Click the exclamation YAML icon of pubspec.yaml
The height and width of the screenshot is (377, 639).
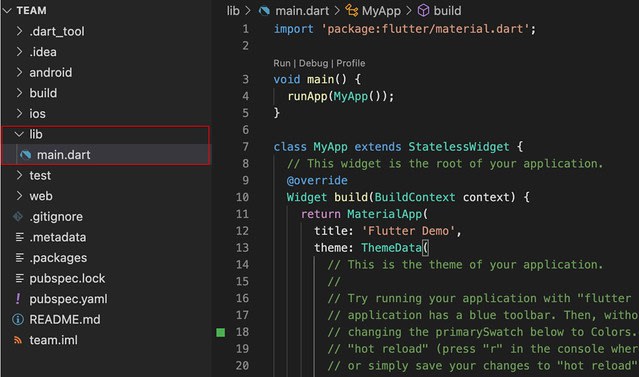click(x=18, y=299)
